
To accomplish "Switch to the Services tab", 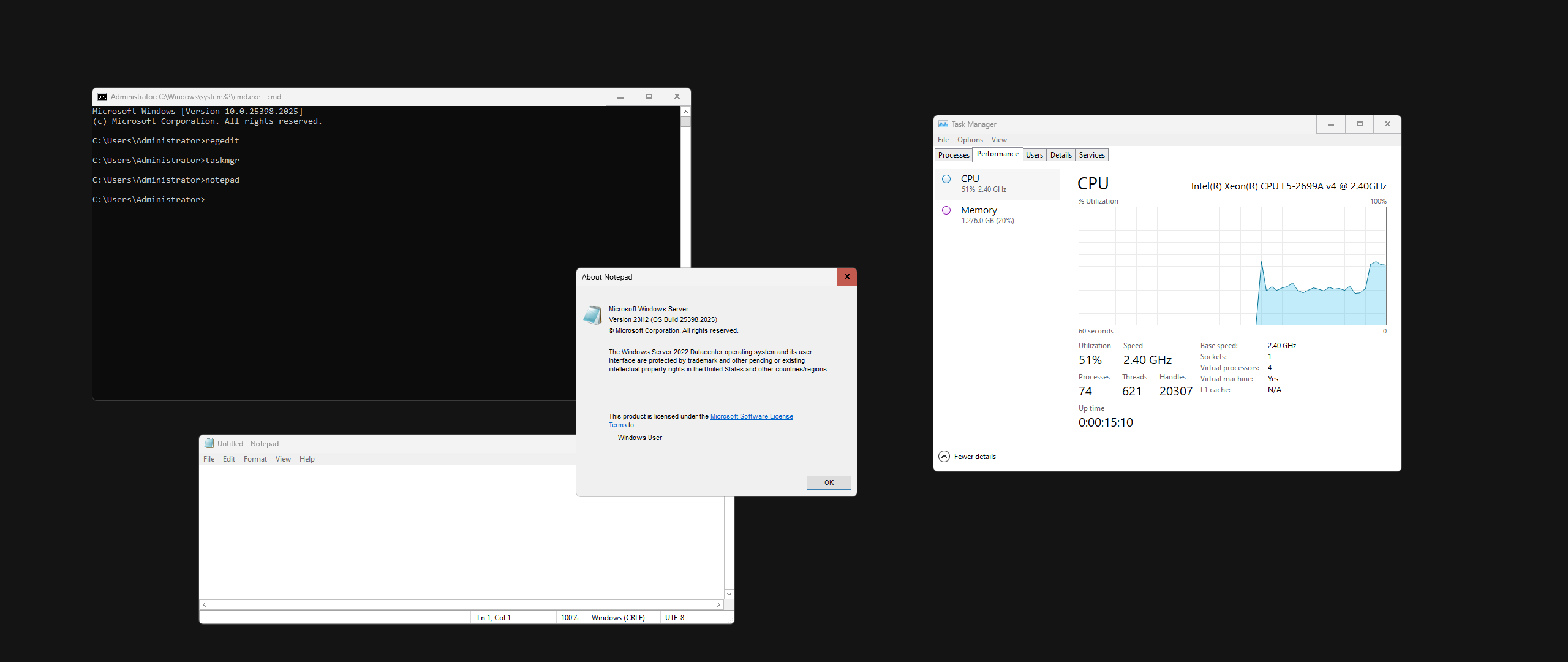I will pyautogui.click(x=1091, y=155).
